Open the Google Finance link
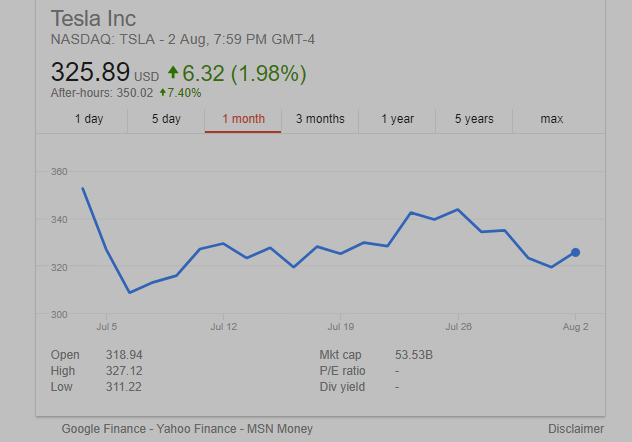This screenshot has height=442, width=632. [x=104, y=428]
